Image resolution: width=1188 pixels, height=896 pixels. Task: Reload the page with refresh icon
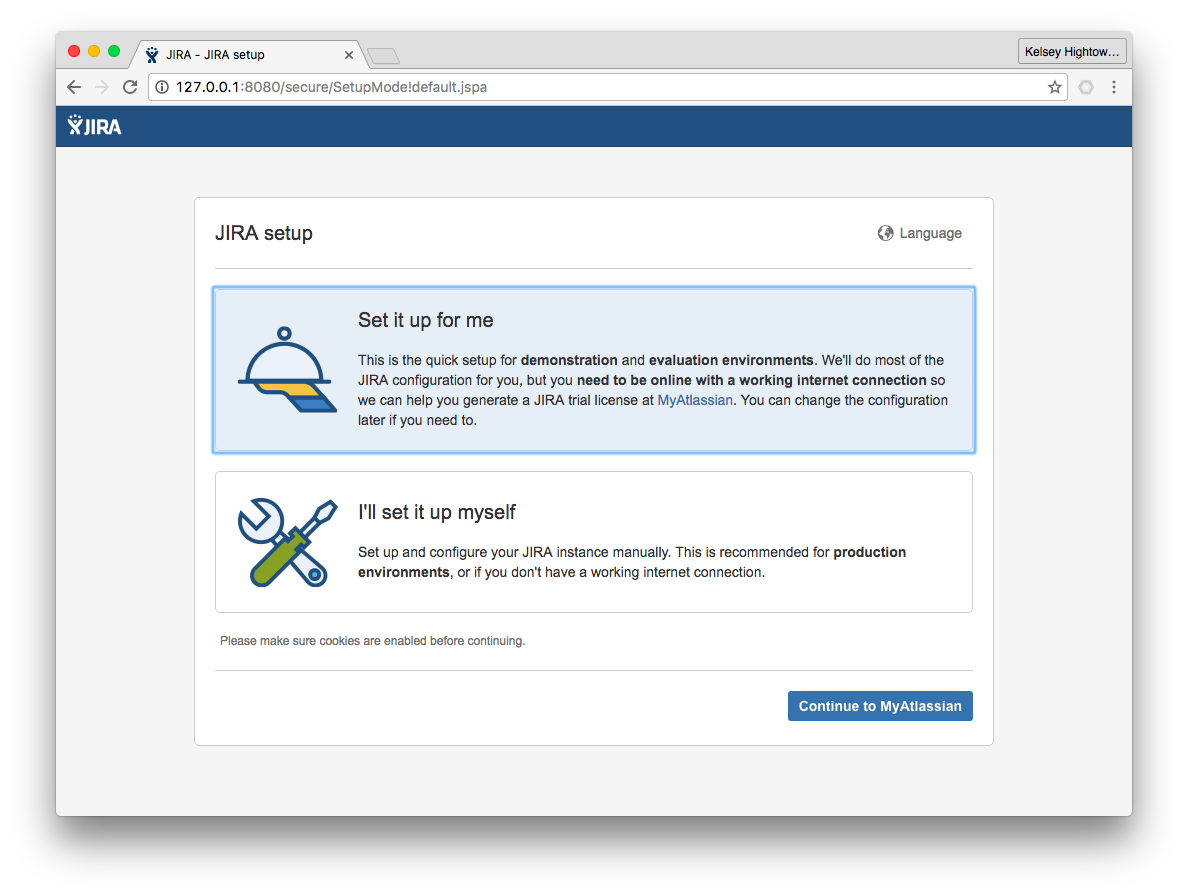click(x=130, y=87)
